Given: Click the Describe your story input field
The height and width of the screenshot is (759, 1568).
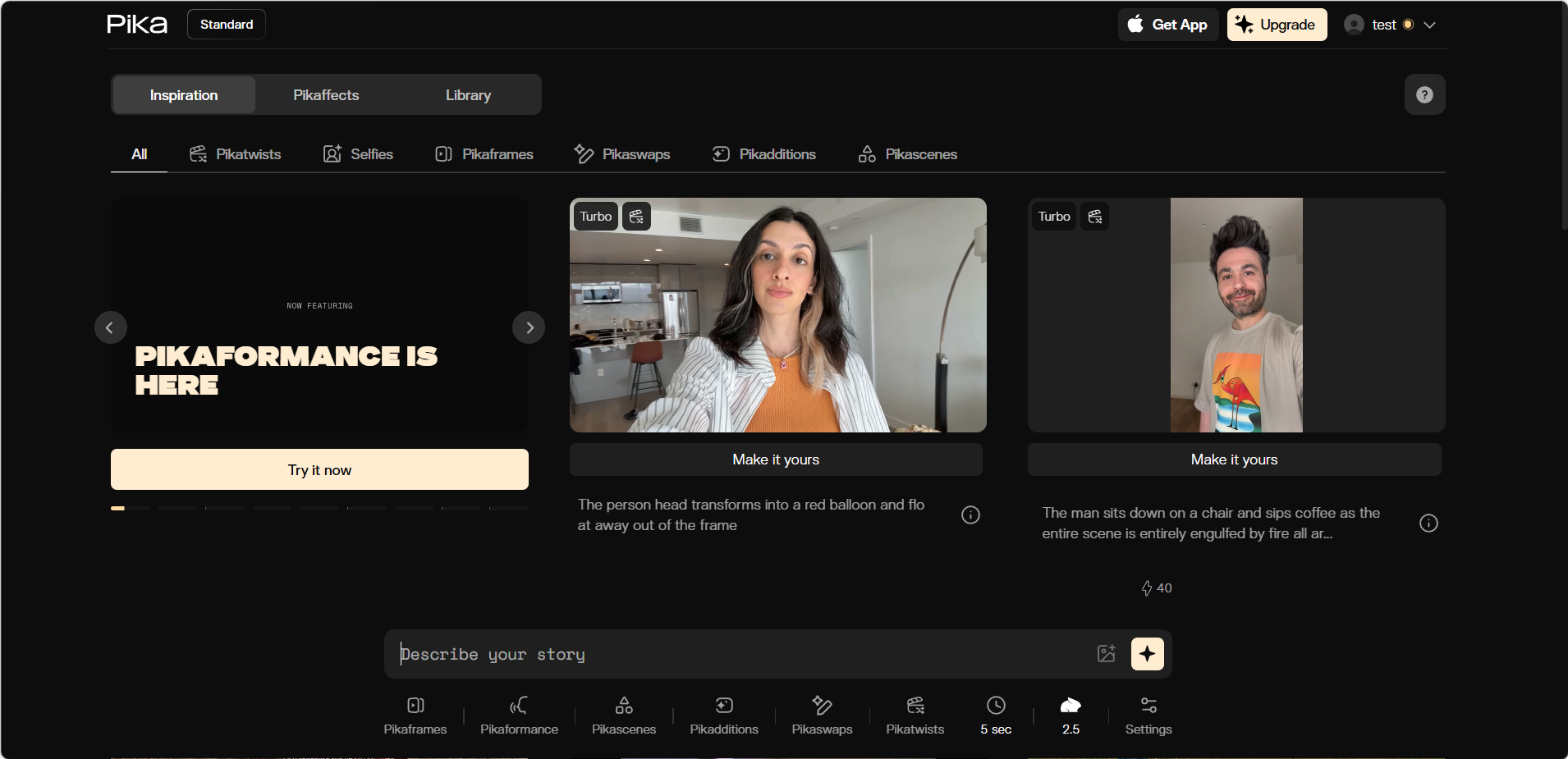Looking at the screenshot, I should [x=739, y=655].
